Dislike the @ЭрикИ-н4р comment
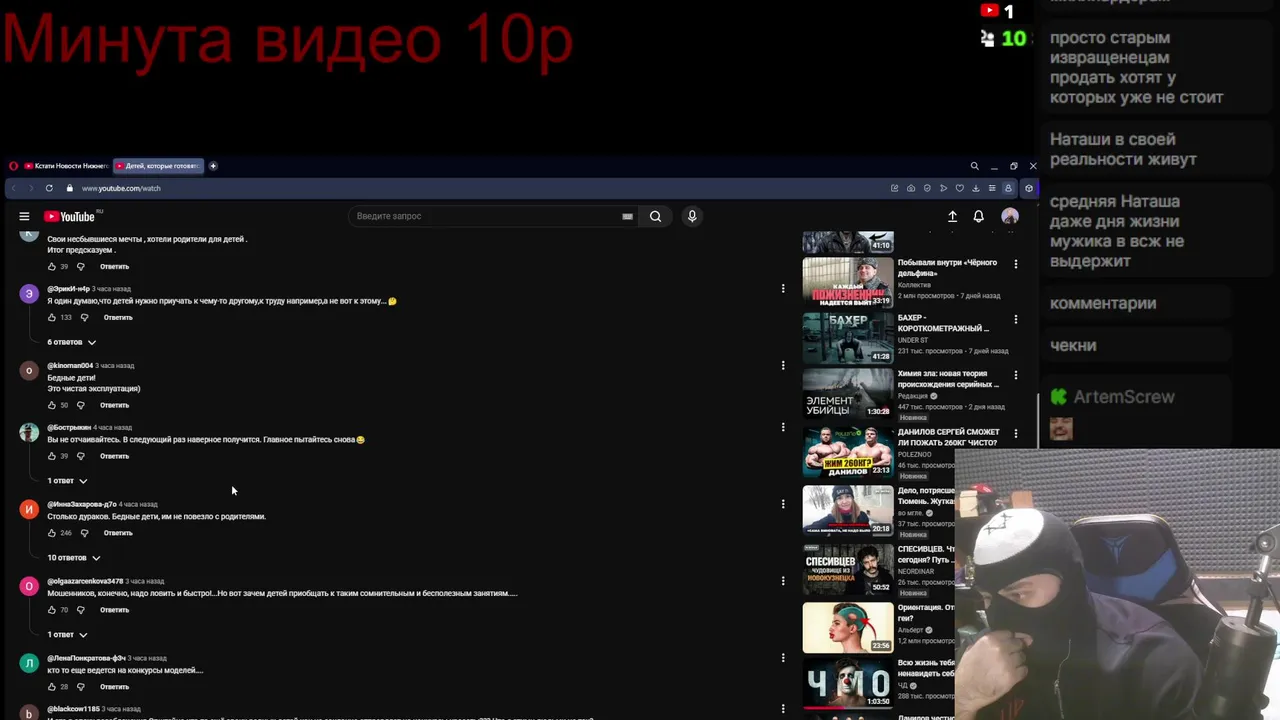This screenshot has height=720, width=1280. click(84, 317)
